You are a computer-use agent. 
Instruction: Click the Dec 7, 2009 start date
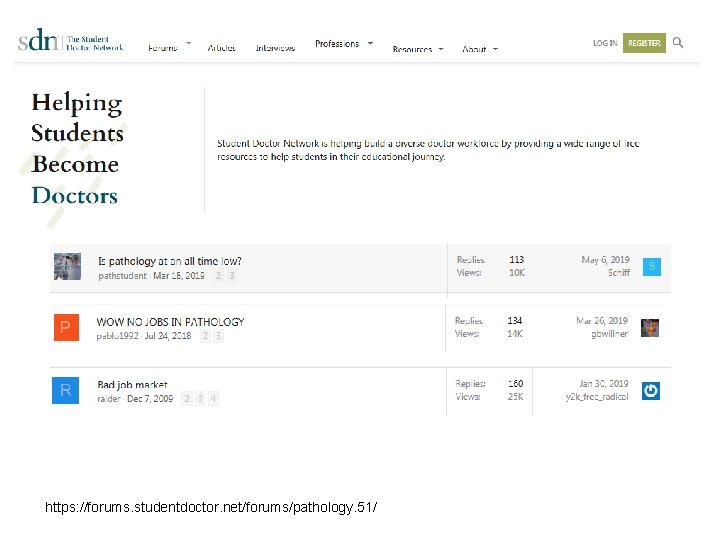click(150, 399)
